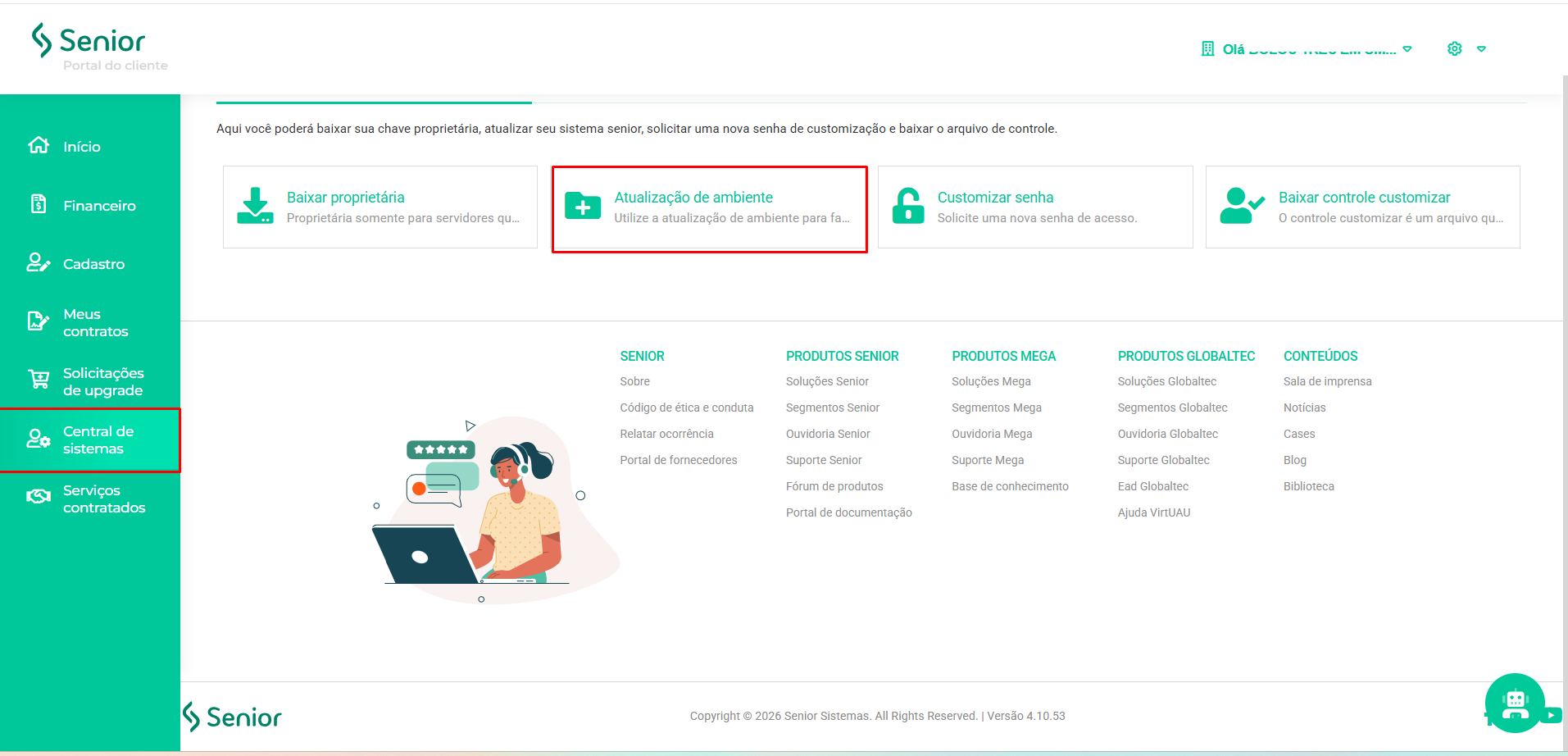Expand the arrow next to settings gear

tap(1481, 49)
